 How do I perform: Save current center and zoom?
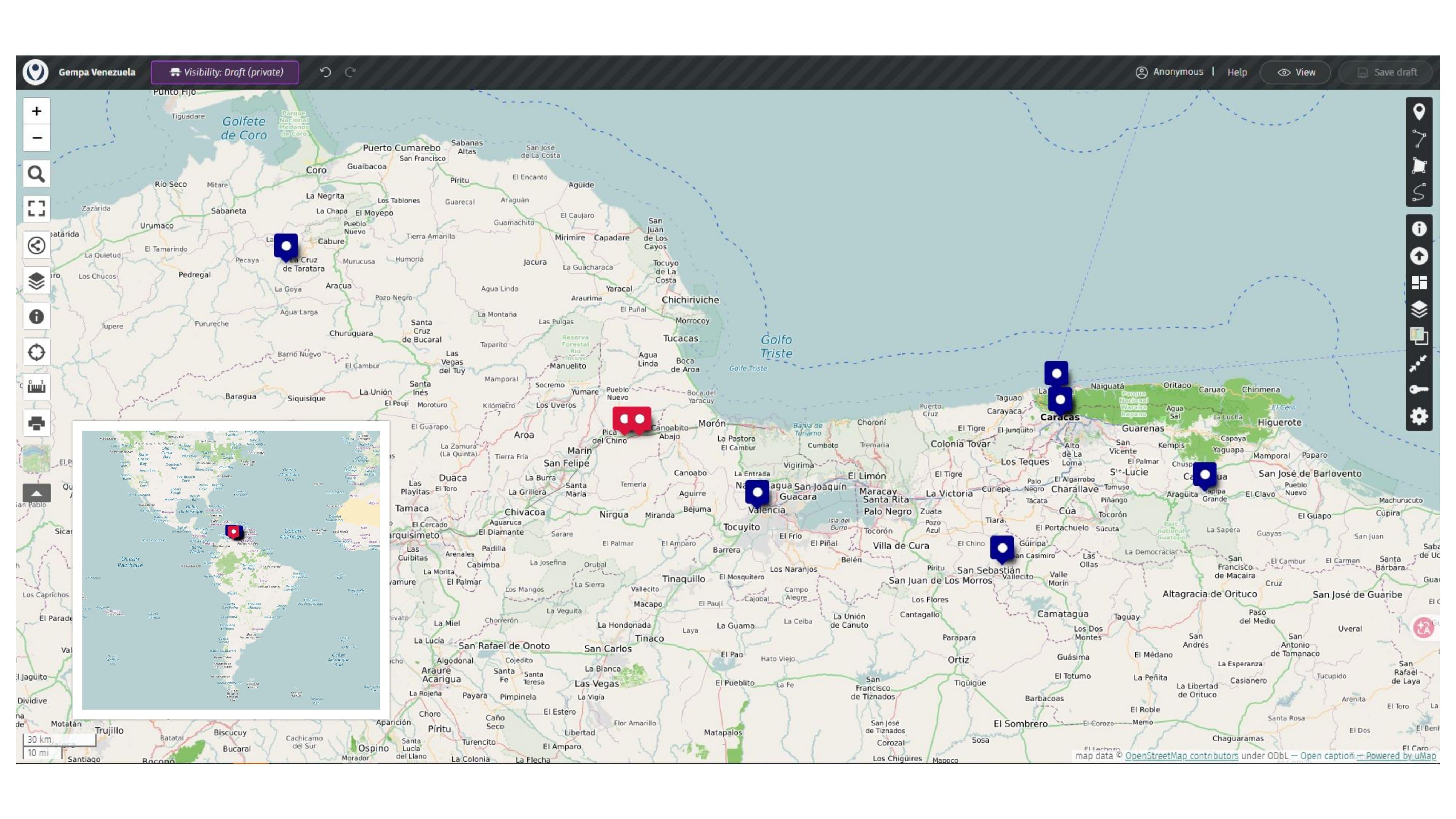point(1419,363)
